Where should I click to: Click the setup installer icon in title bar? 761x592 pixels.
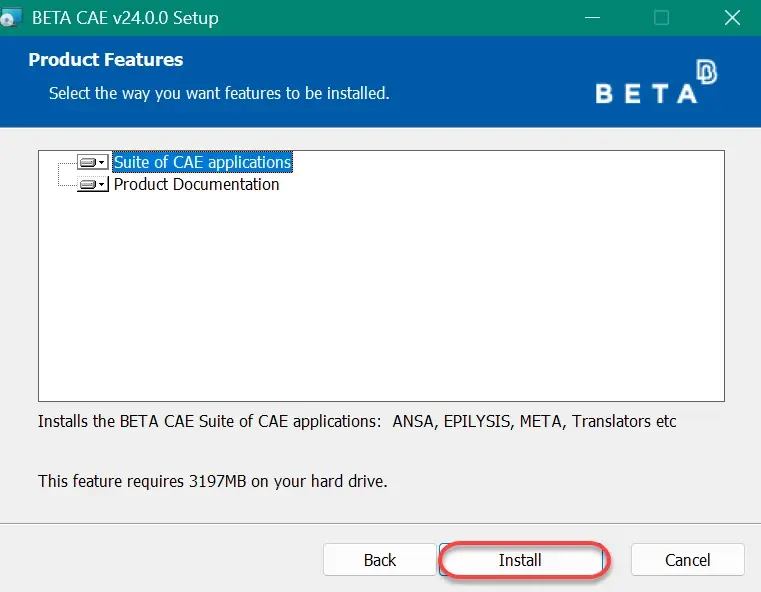click(10, 18)
